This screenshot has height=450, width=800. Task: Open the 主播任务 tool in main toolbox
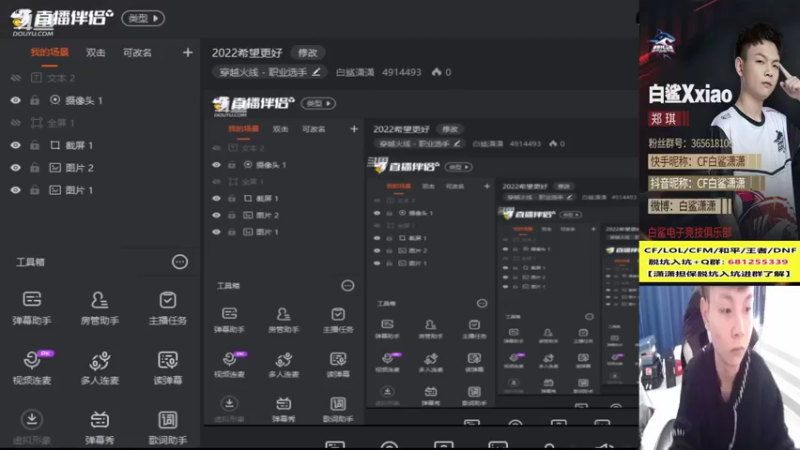[167, 307]
